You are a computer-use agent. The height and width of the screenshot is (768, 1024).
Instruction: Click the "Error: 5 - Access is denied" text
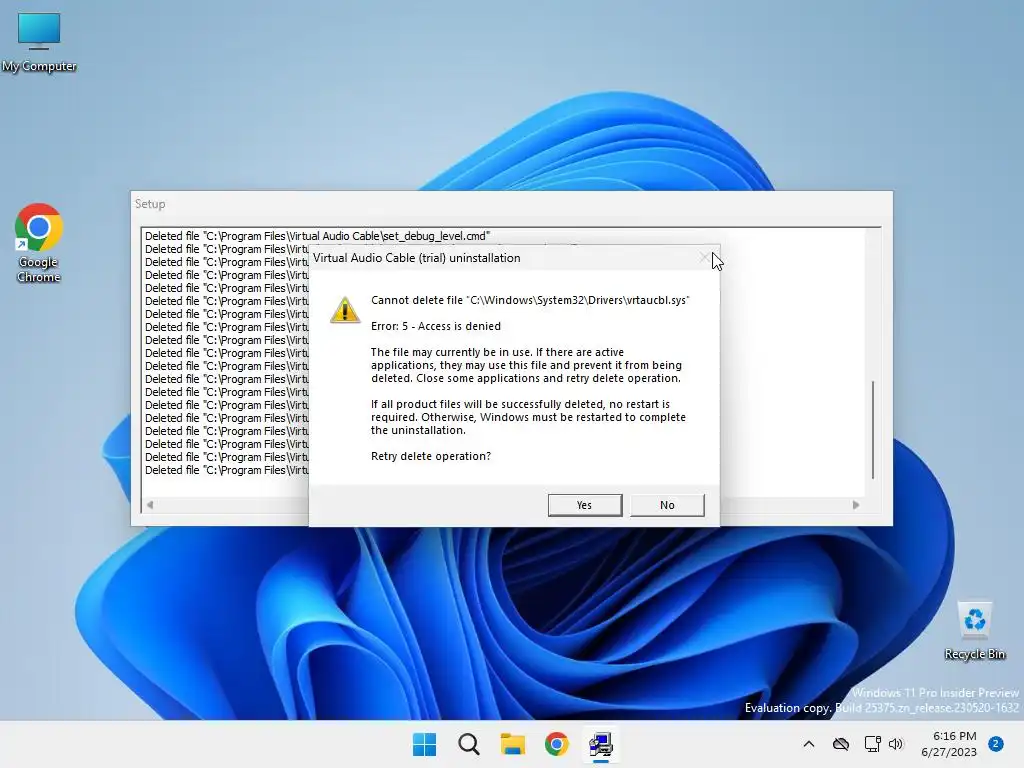(x=436, y=326)
